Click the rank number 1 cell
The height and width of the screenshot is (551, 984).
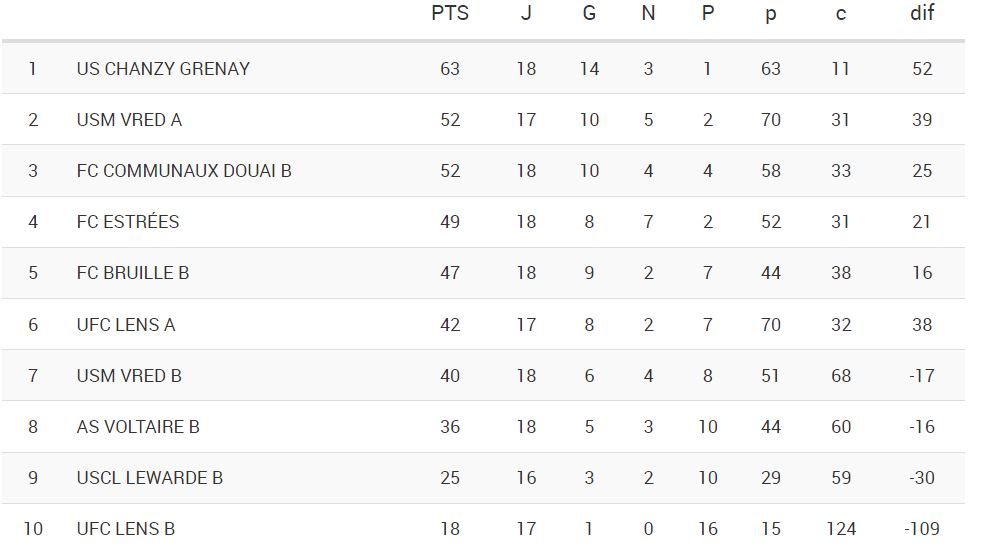pyautogui.click(x=33, y=69)
